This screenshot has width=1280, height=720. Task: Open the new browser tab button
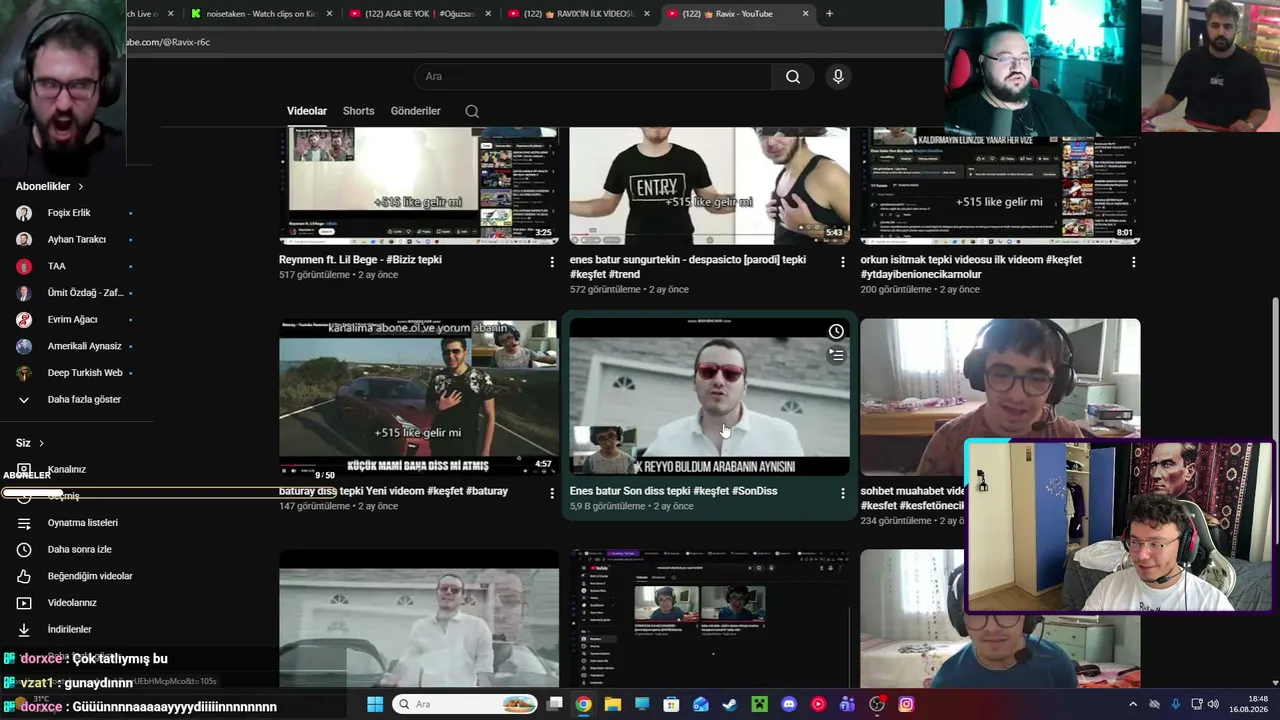coord(829,14)
